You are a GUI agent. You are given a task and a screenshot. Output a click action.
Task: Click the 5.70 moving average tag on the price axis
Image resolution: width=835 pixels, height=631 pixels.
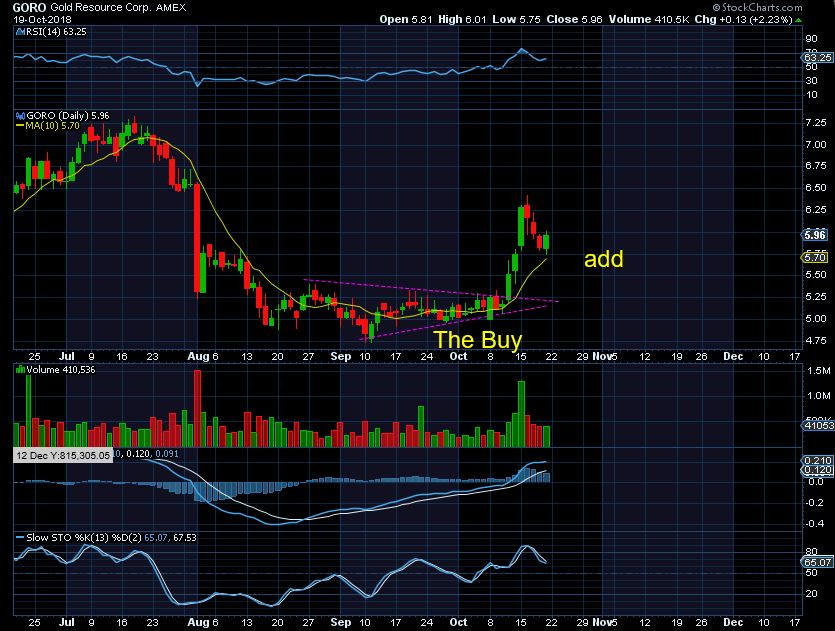click(x=815, y=258)
